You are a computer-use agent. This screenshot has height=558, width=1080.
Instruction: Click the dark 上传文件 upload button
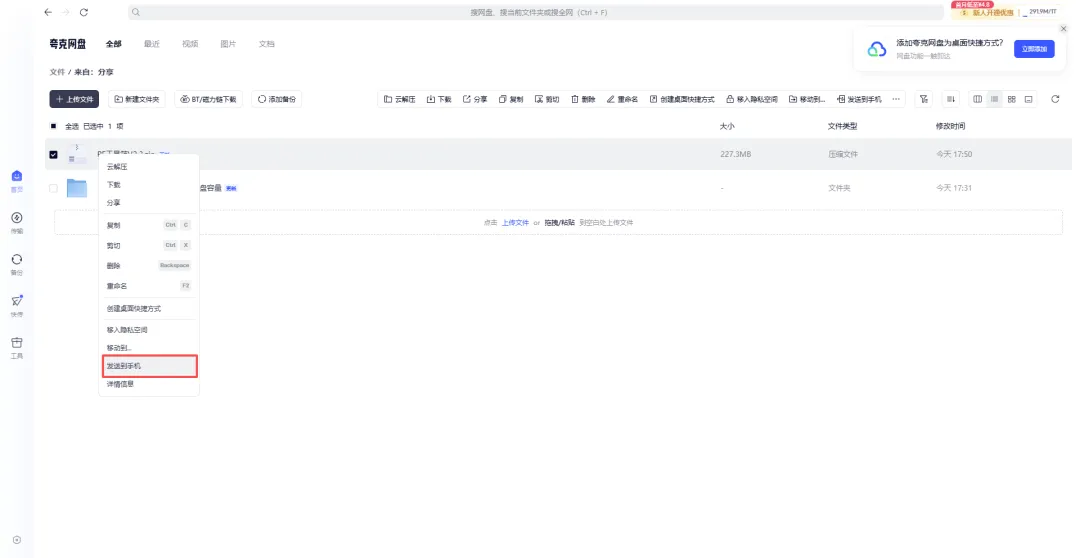(74, 99)
